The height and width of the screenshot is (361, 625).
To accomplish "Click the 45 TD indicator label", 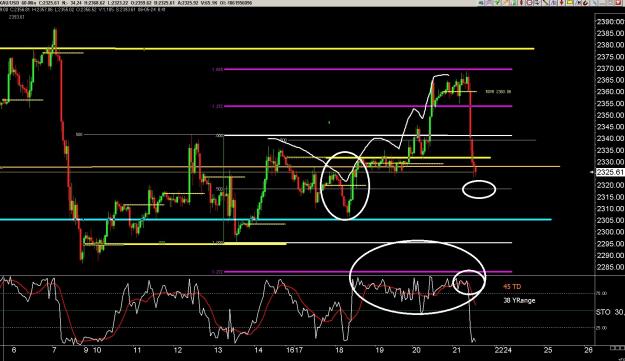I will coord(512,286).
